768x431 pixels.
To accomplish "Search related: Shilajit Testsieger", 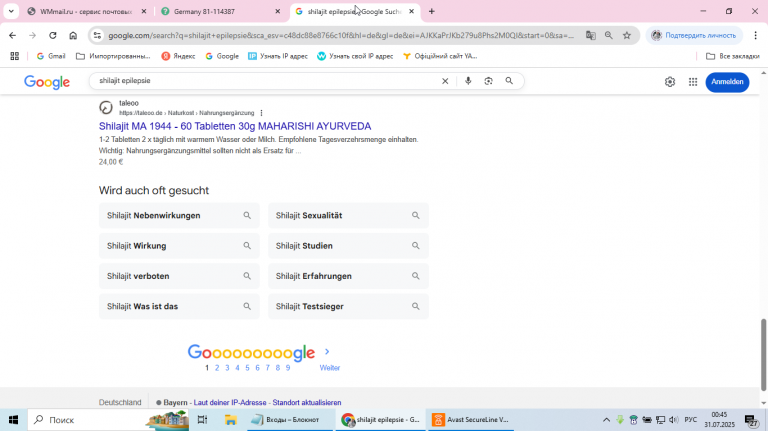I will click(x=348, y=307).
